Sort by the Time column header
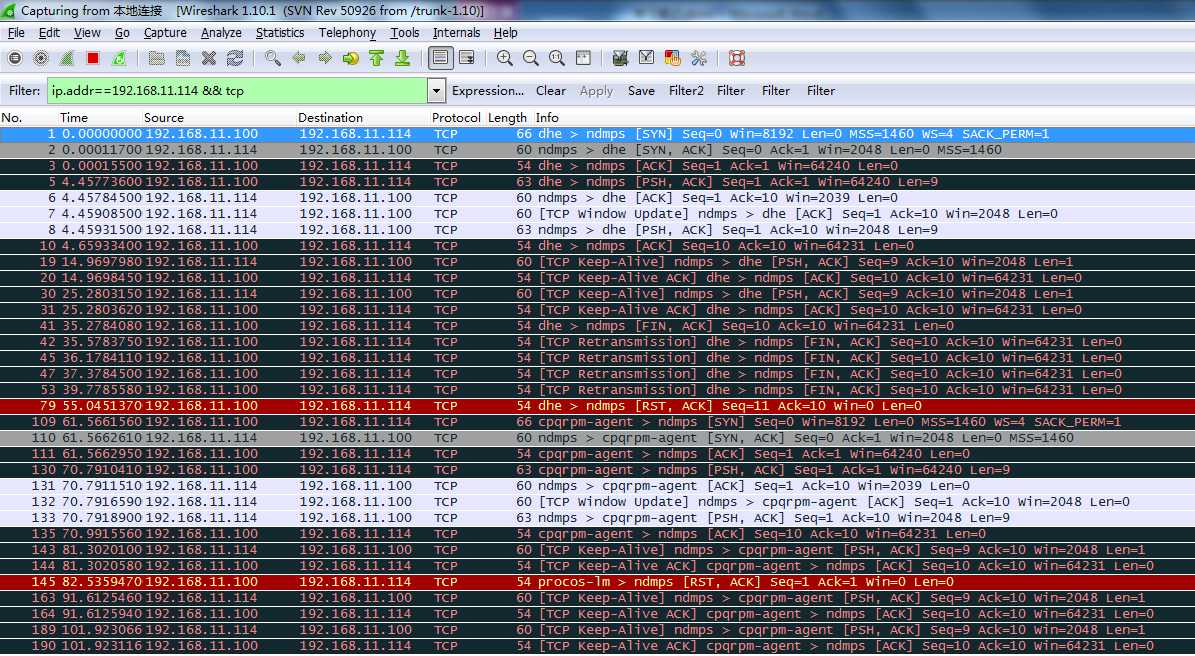This screenshot has height=656, width=1195. coord(74,117)
